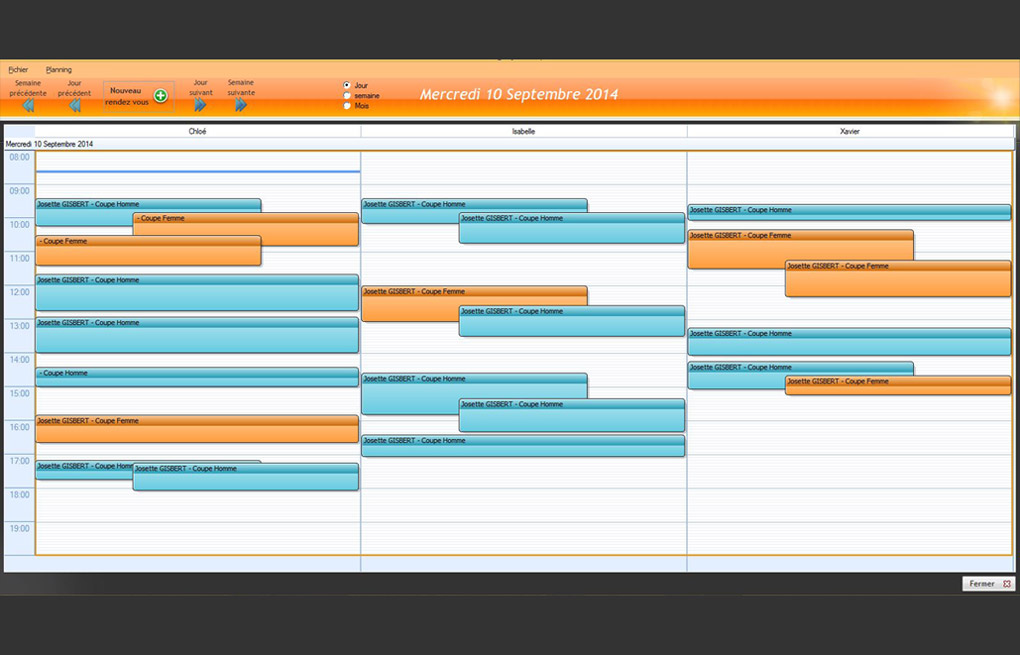Select the Isabelle column header
This screenshot has height=655, width=1020.
click(x=523, y=131)
